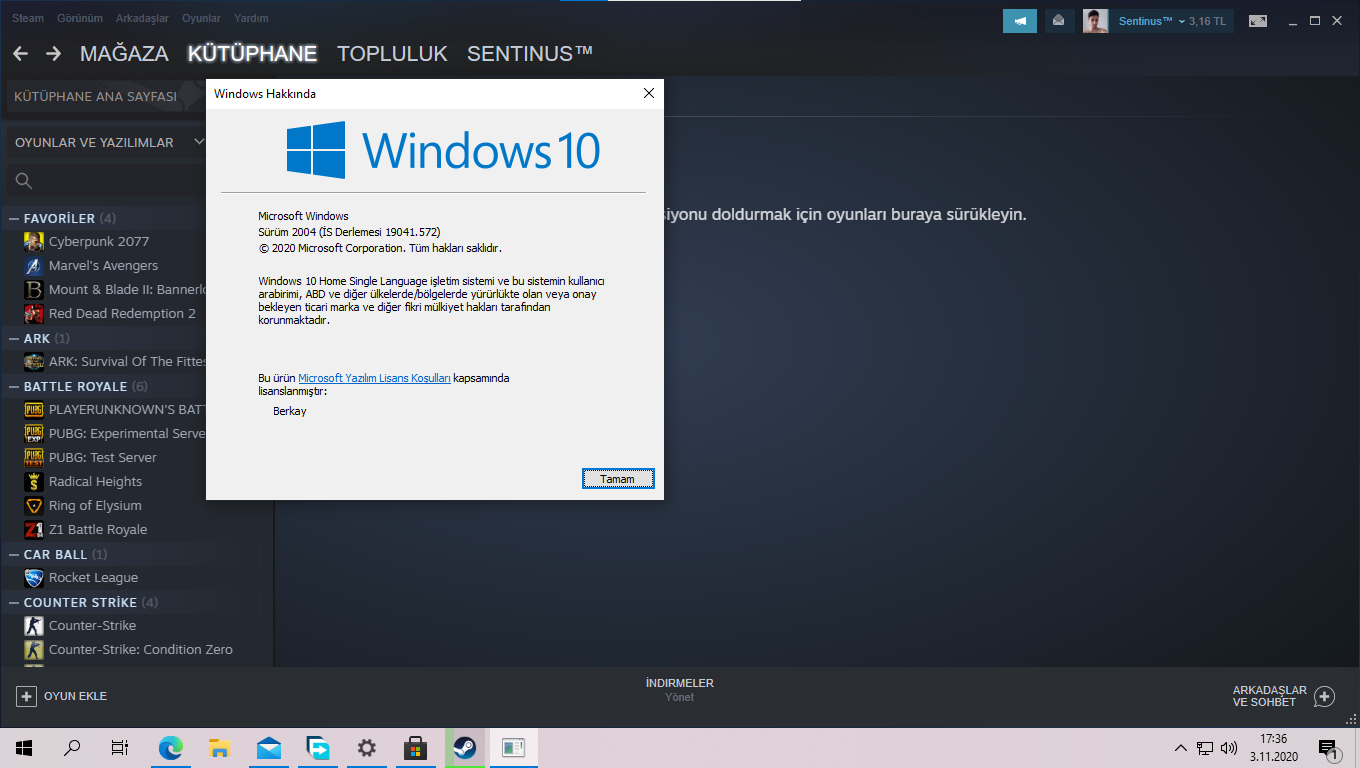Open the OYUNLAR VE YAZILIMLAR dropdown
Viewport: 1360px width, 768px height.
[x=108, y=143]
